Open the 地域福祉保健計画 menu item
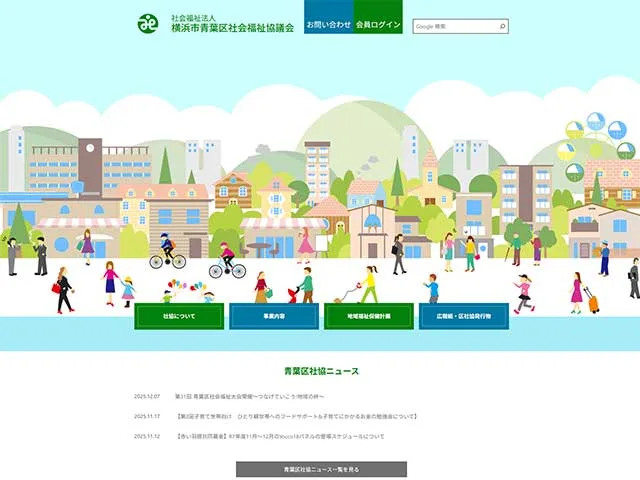 [369, 316]
